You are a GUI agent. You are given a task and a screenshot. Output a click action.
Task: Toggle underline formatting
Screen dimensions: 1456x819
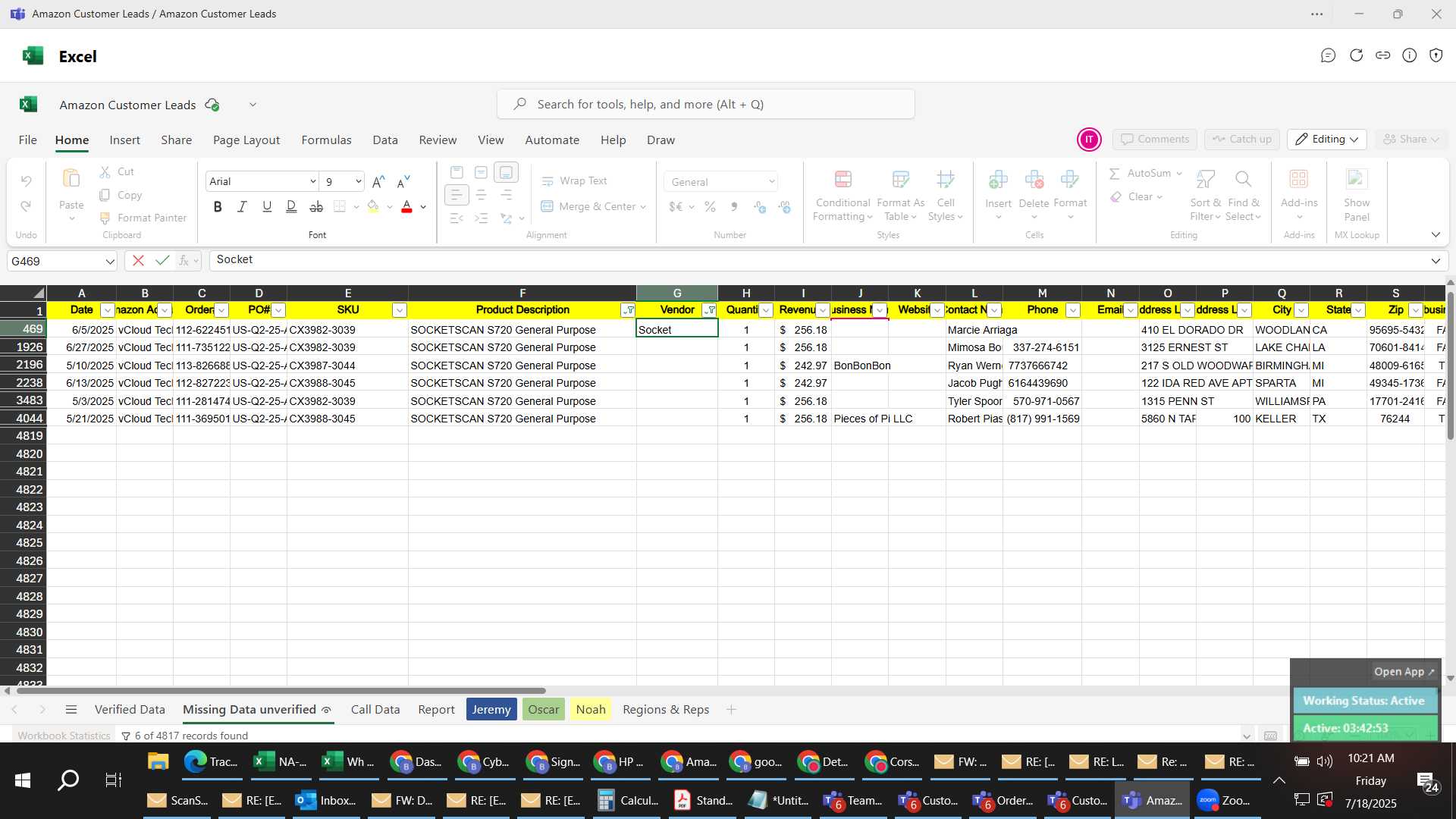[x=267, y=206]
